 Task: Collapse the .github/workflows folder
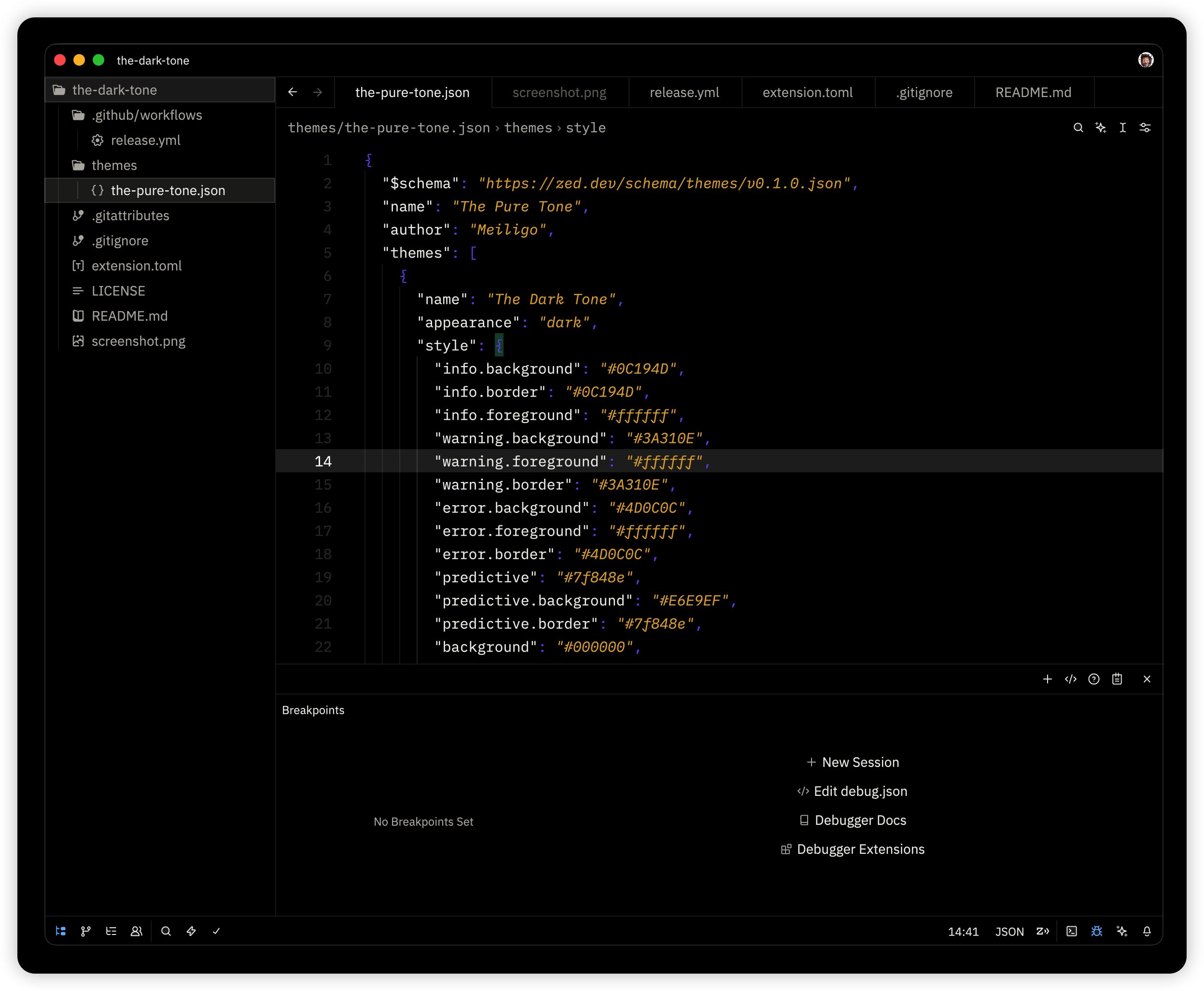[160, 115]
